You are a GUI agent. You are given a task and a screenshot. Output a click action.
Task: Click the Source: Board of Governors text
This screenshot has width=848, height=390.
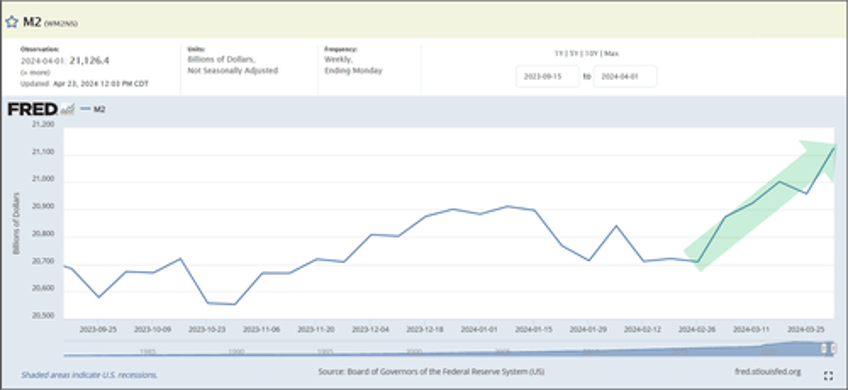click(x=431, y=372)
